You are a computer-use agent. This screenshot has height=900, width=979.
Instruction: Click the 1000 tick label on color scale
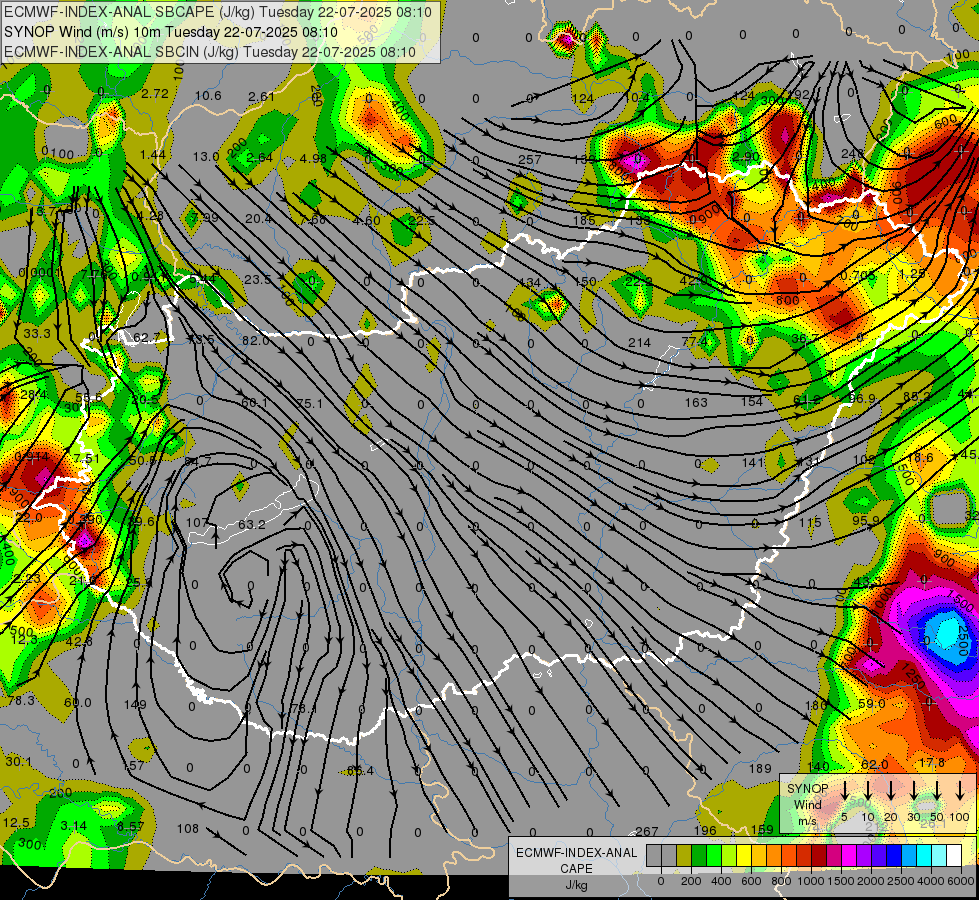[811, 881]
